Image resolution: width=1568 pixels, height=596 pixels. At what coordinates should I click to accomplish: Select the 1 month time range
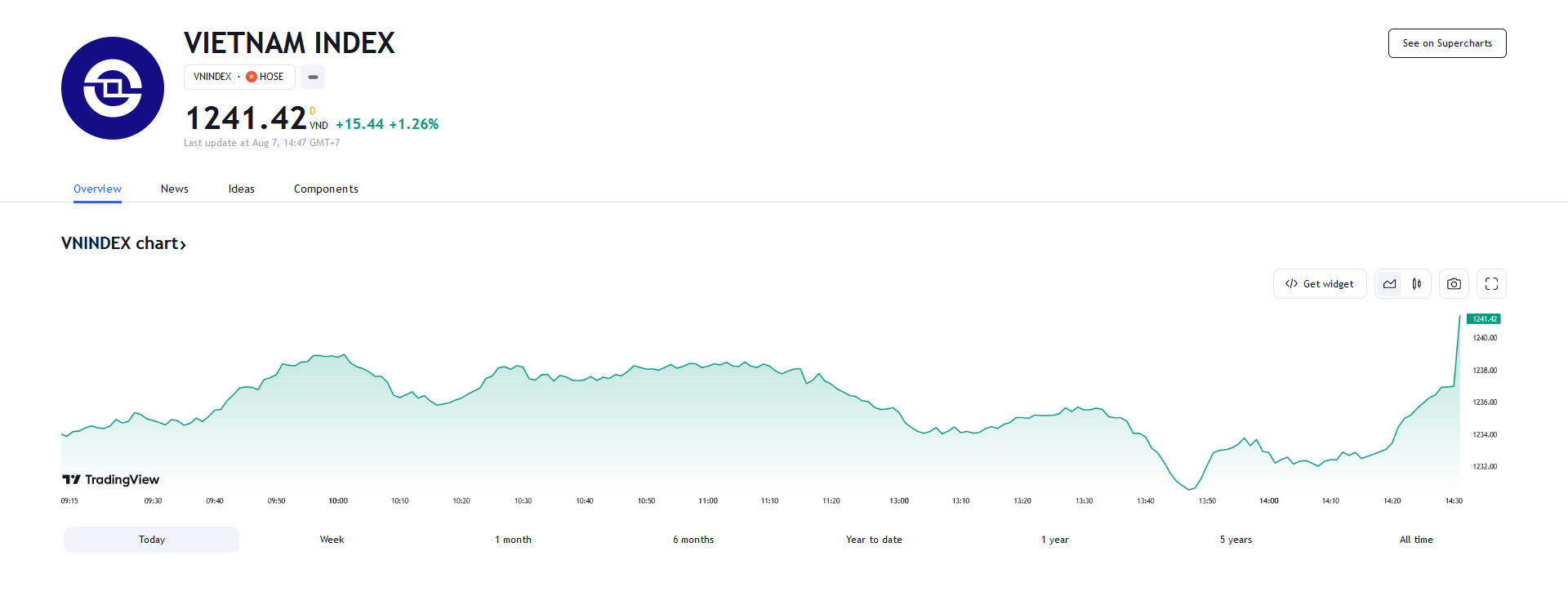pyautogui.click(x=513, y=540)
